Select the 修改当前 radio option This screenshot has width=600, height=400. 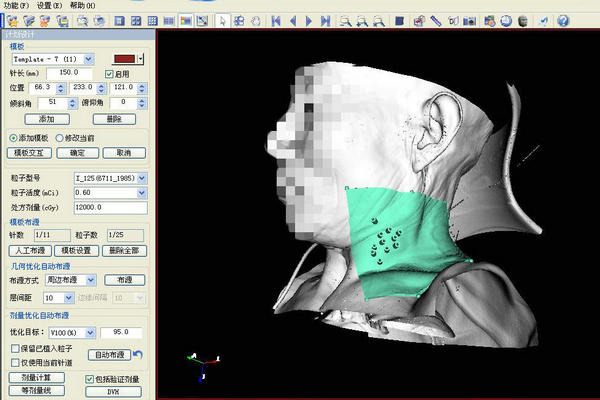tap(59, 135)
